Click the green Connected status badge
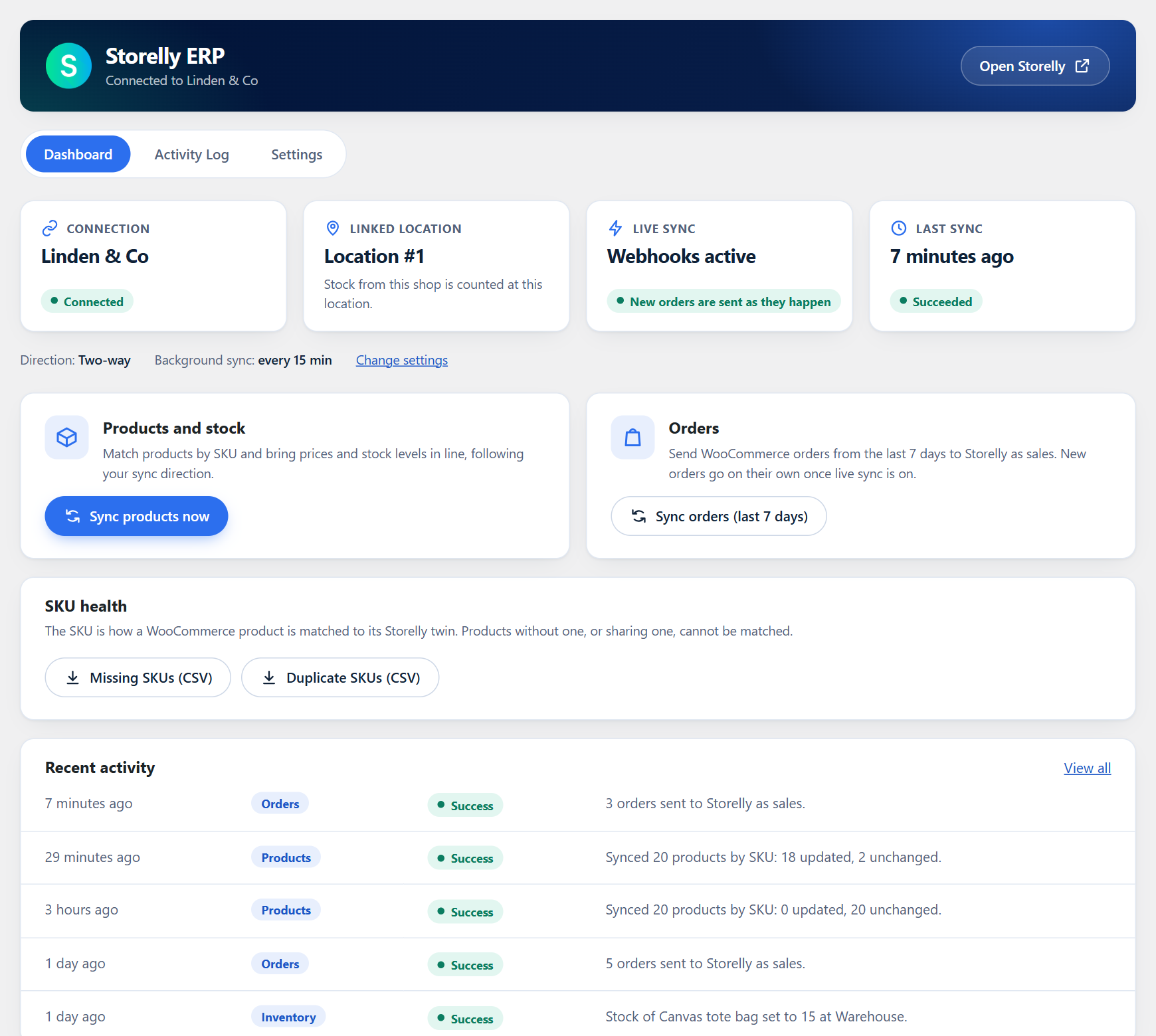Screen dimensions: 1156x1036 (x=87, y=302)
